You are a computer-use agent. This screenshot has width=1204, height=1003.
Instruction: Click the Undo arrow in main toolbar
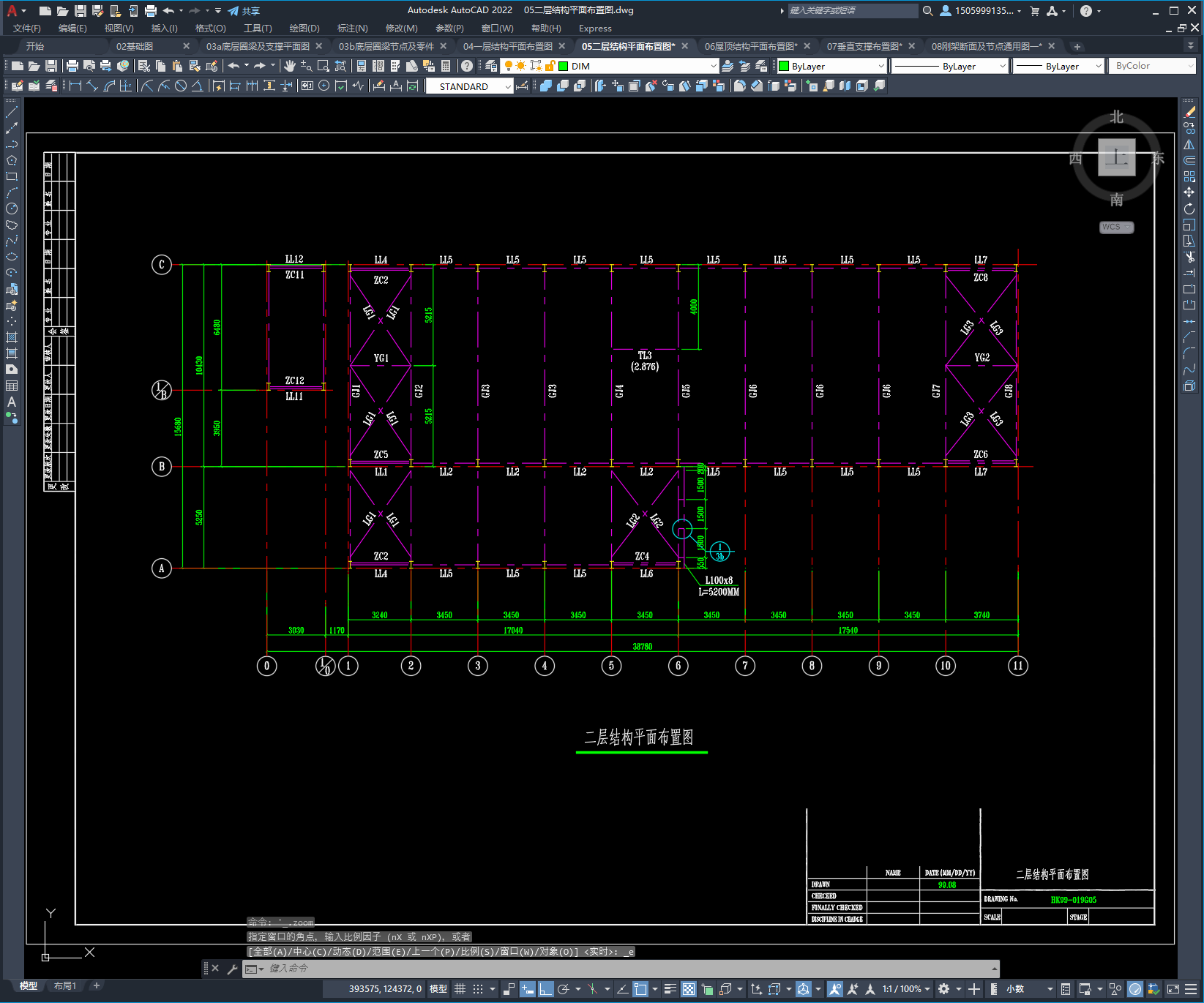tap(233, 66)
